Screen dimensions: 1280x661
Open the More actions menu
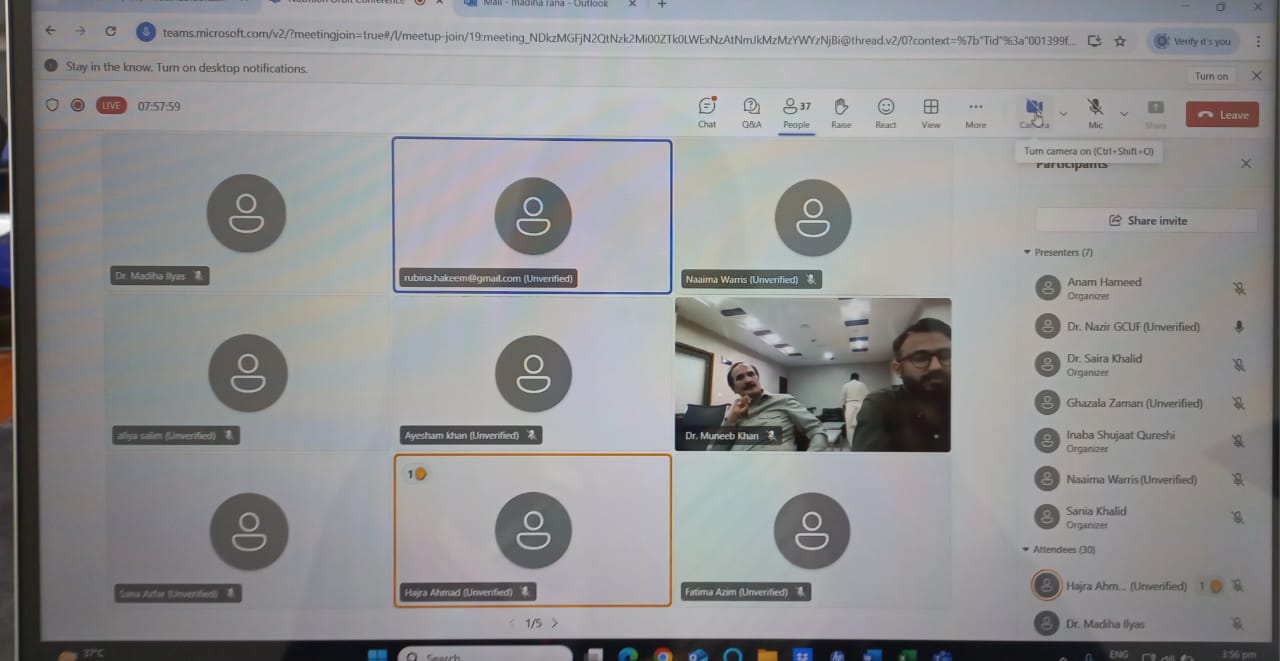point(975,112)
